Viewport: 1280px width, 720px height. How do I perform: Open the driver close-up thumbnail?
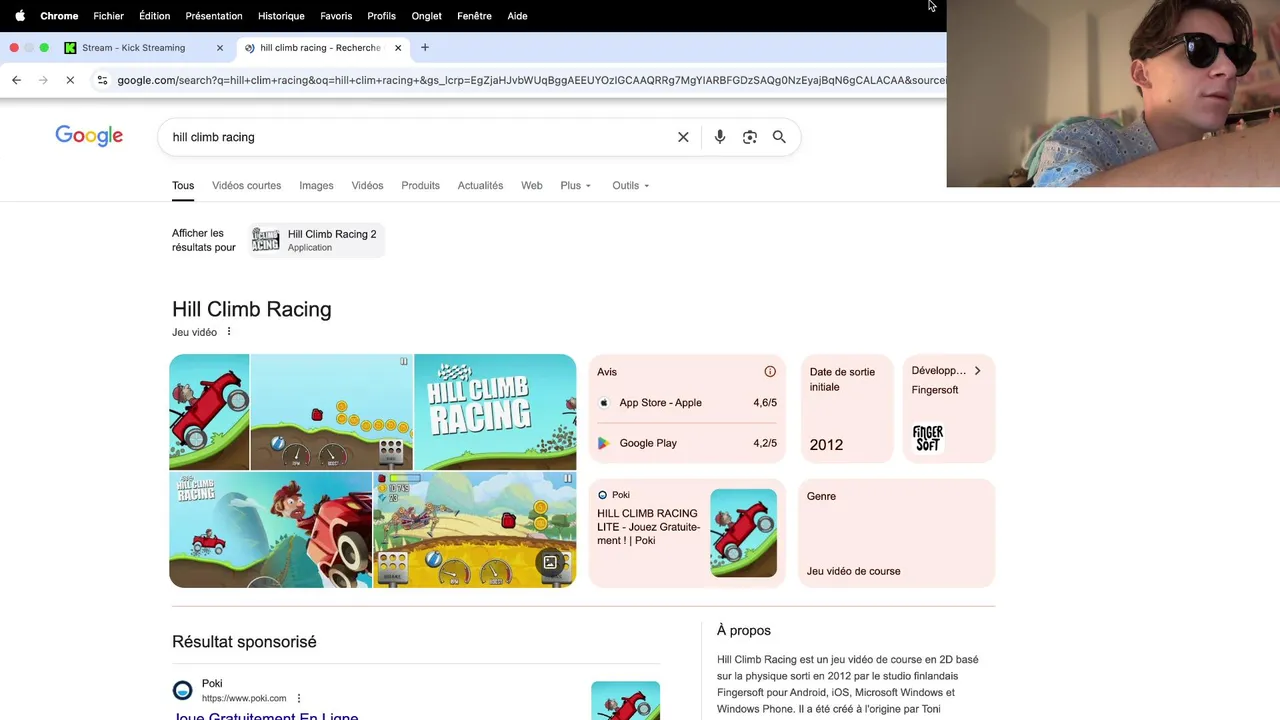[x=270, y=530]
